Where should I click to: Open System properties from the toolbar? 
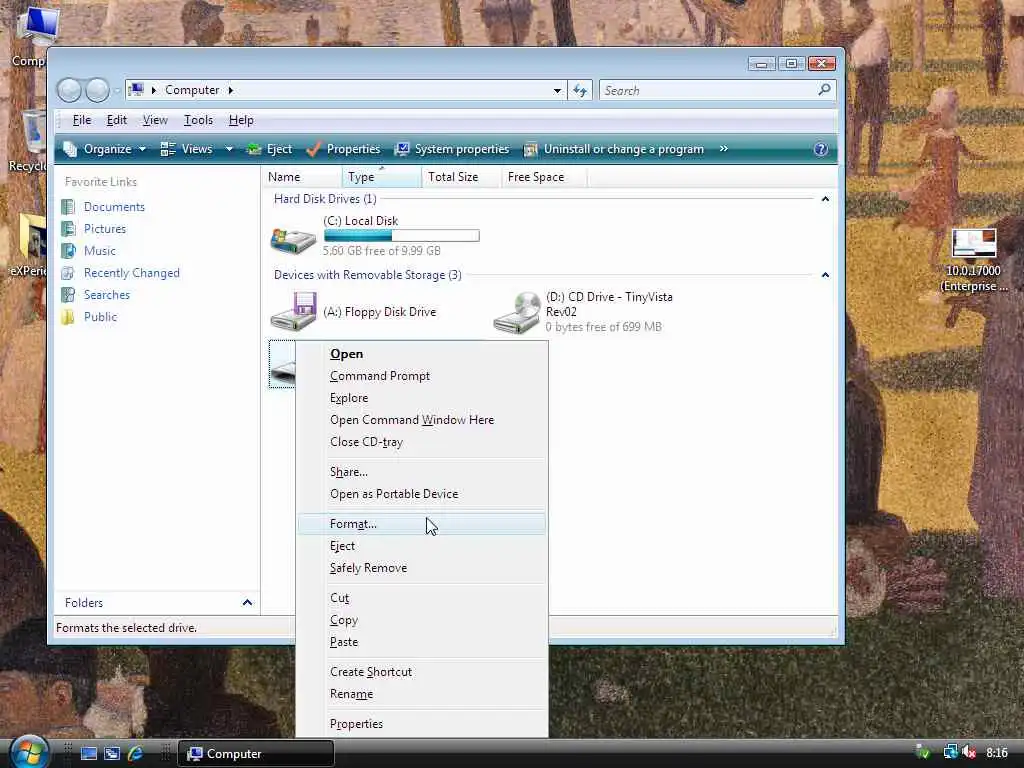[x=452, y=150]
